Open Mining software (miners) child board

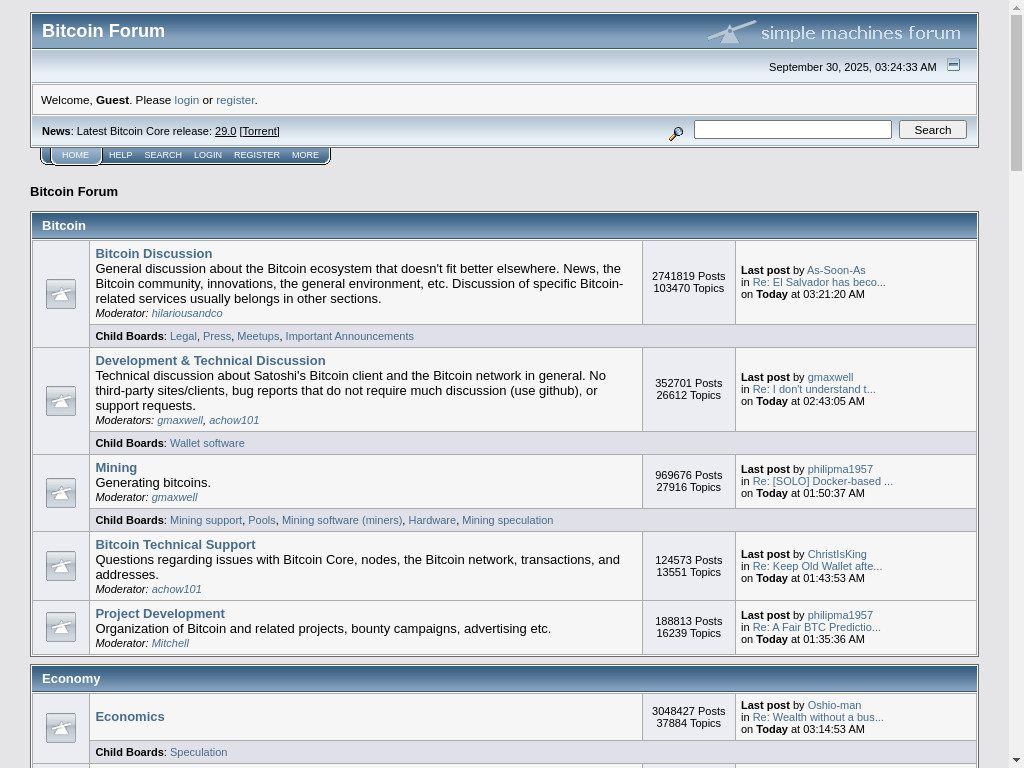pos(342,520)
